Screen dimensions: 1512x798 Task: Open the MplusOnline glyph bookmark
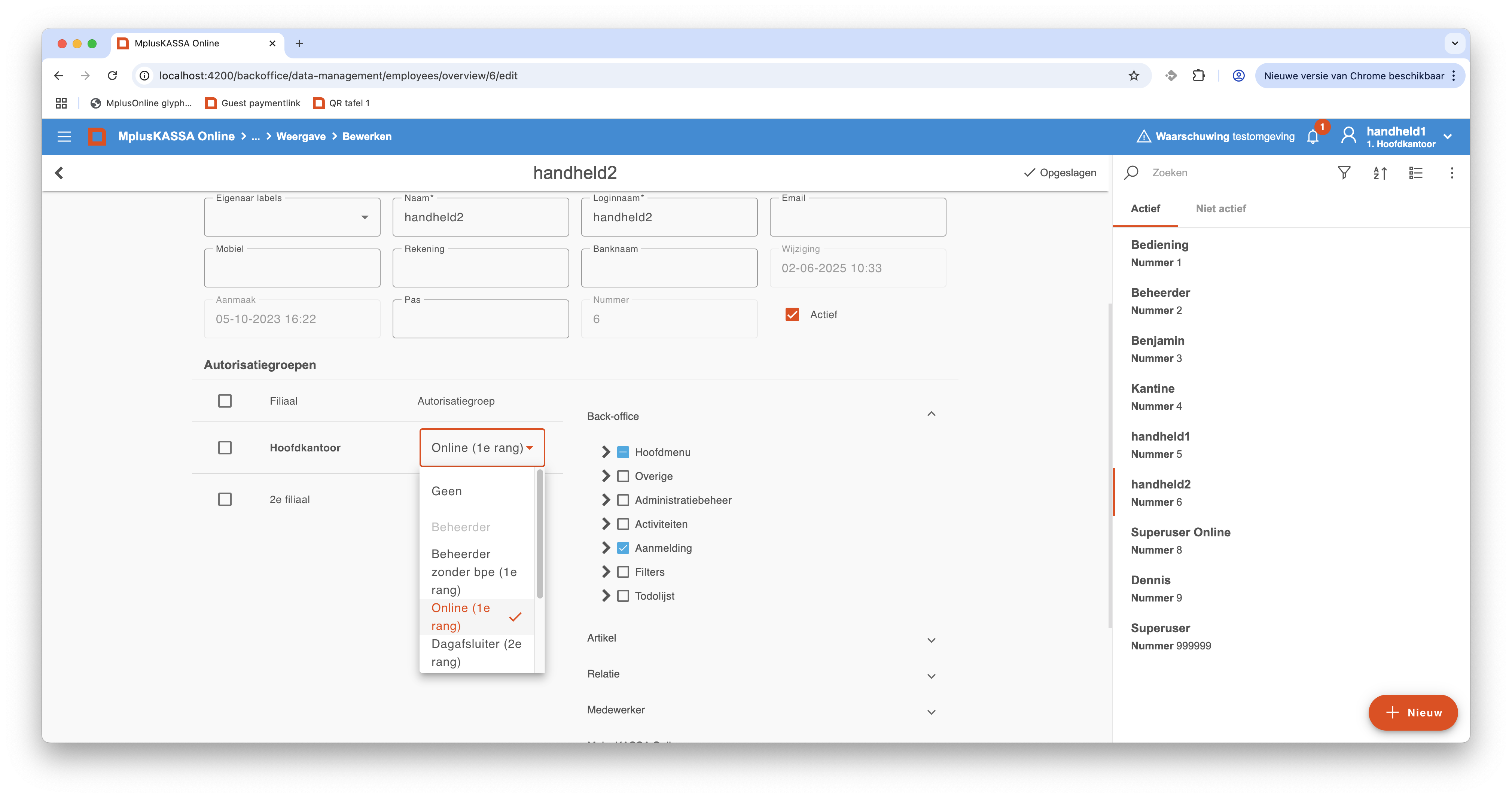click(141, 103)
